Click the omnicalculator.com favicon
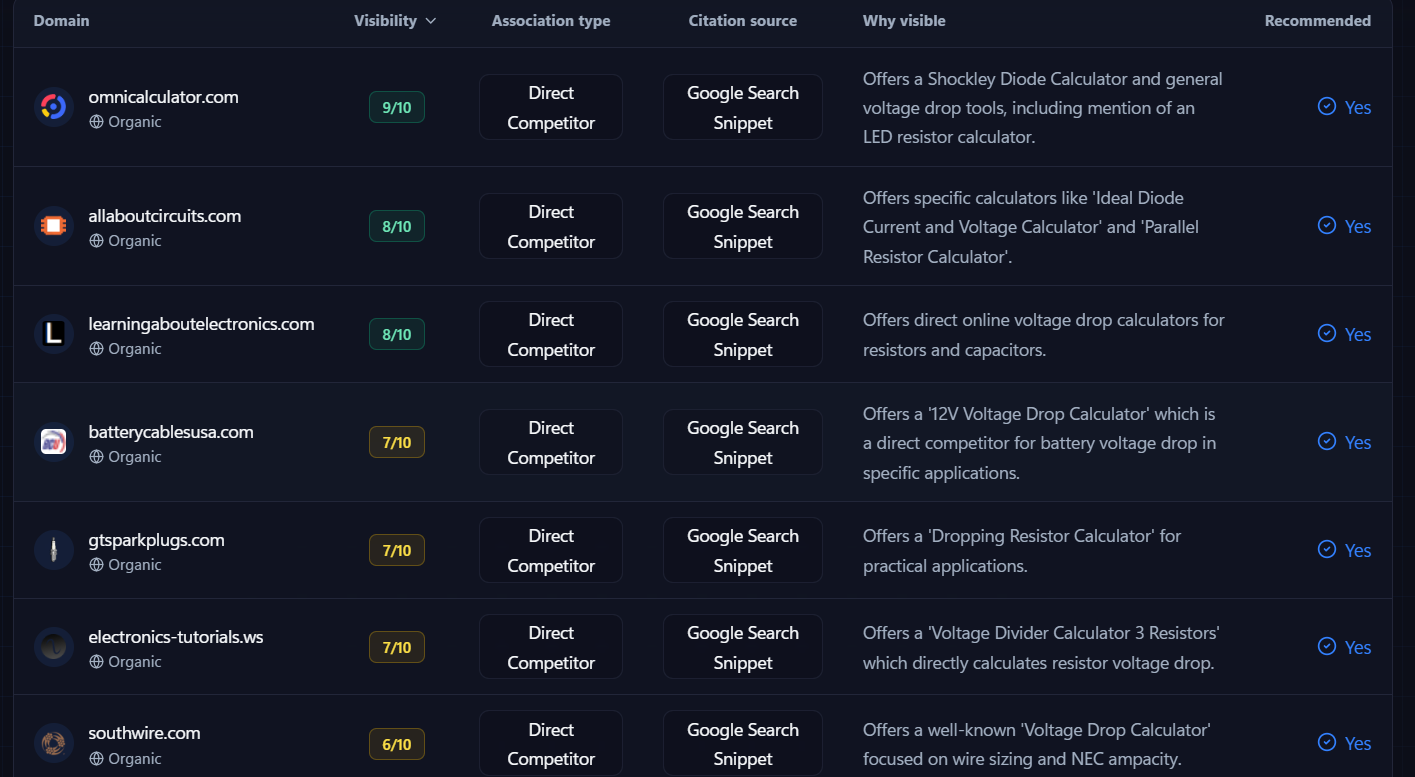The height and width of the screenshot is (777, 1415). tap(54, 107)
